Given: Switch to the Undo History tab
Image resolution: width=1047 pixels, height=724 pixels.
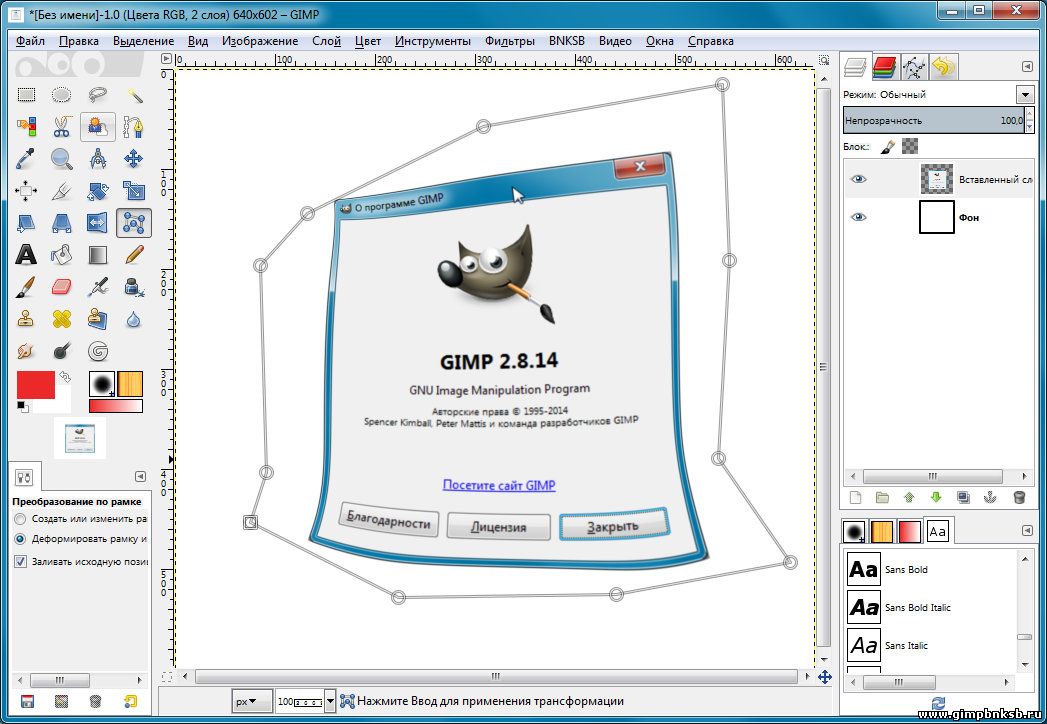Looking at the screenshot, I should (943, 67).
